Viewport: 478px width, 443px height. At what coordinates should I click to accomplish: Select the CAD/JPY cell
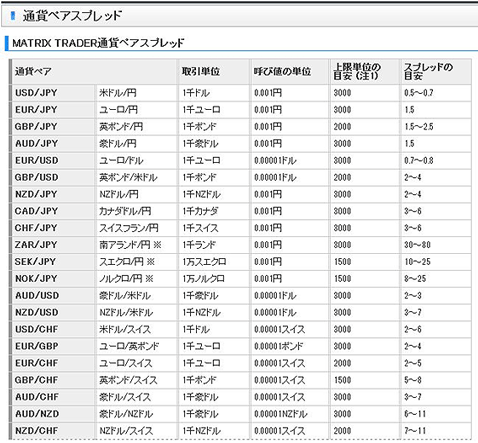[x=53, y=211]
